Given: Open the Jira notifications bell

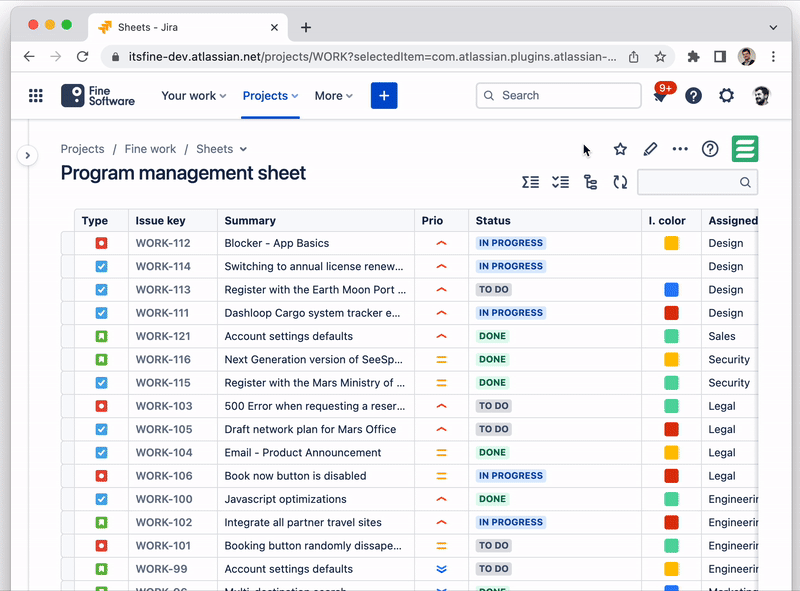Looking at the screenshot, I should tap(660, 96).
